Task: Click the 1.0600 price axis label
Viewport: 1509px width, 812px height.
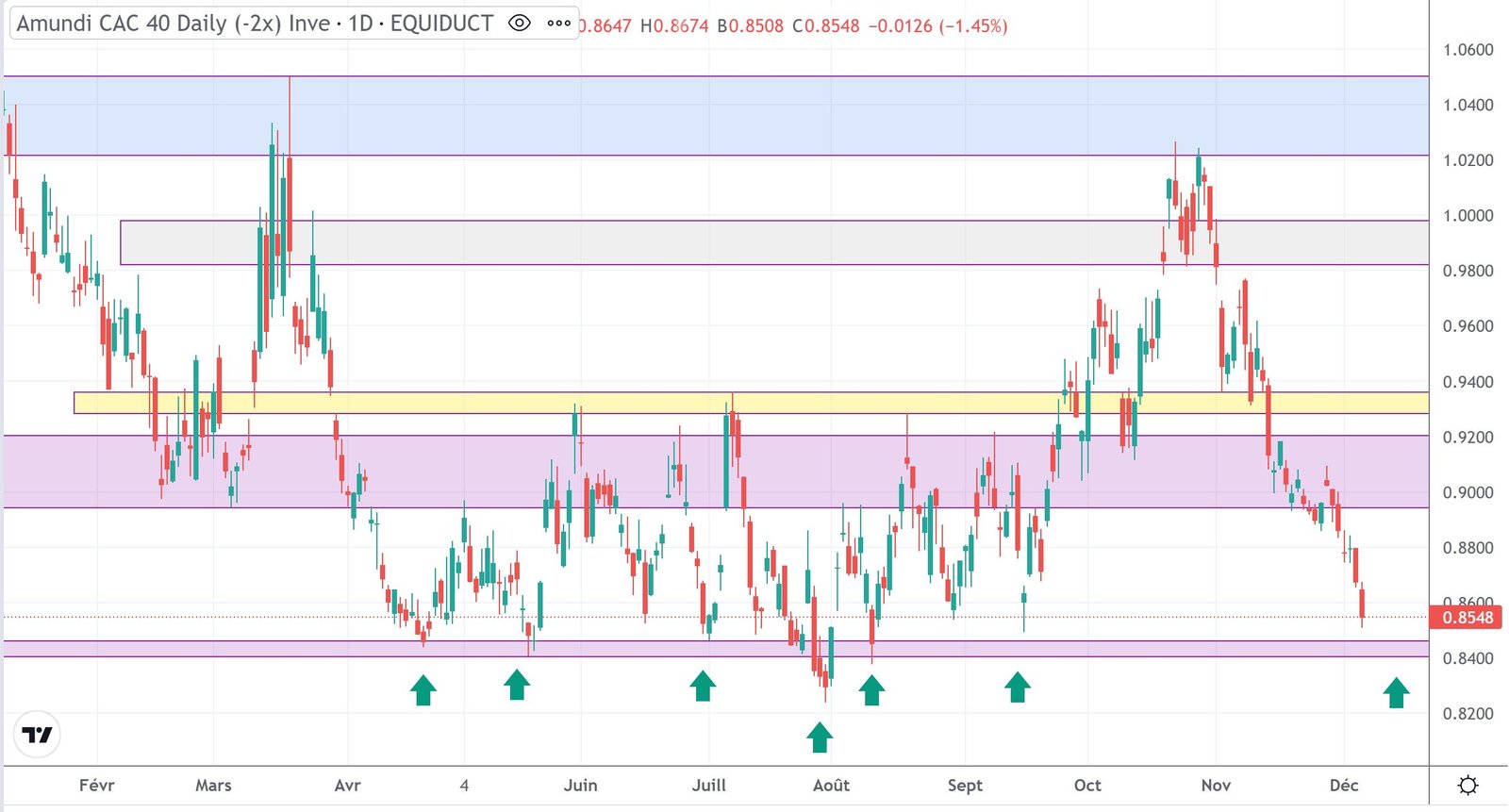Action: tap(1468, 50)
